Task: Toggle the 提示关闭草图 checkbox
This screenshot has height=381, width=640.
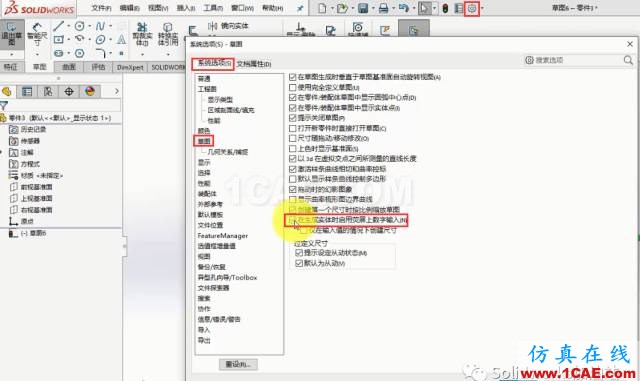Action: (x=292, y=118)
